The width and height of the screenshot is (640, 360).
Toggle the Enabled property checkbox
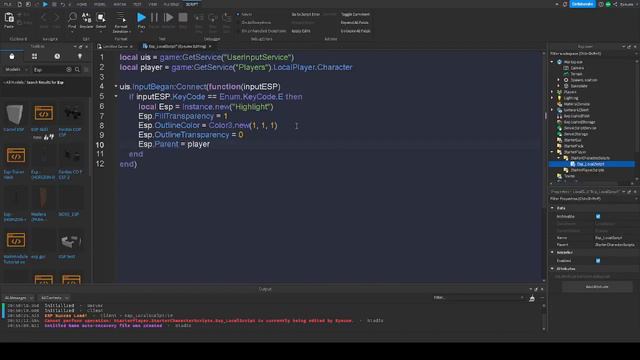598,260
